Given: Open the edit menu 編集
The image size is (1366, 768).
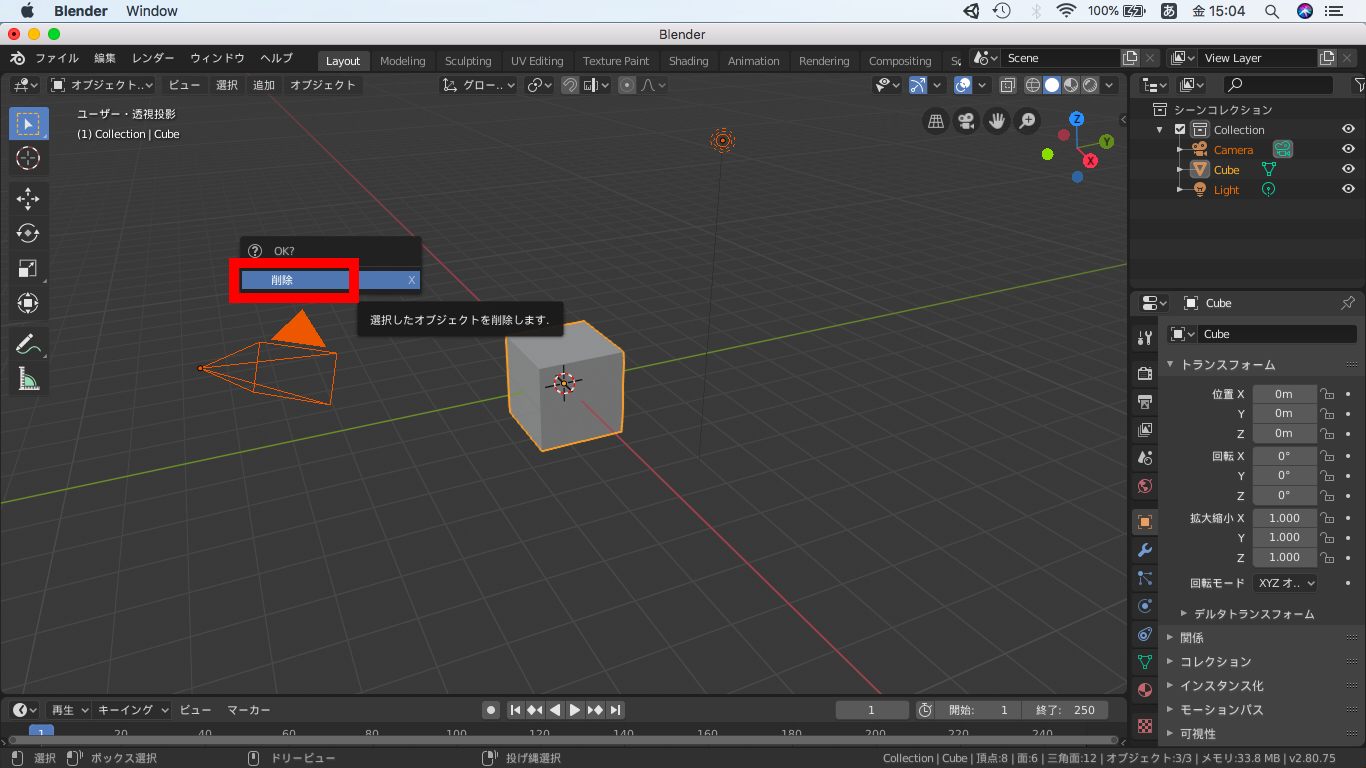Looking at the screenshot, I should pyautogui.click(x=105, y=58).
